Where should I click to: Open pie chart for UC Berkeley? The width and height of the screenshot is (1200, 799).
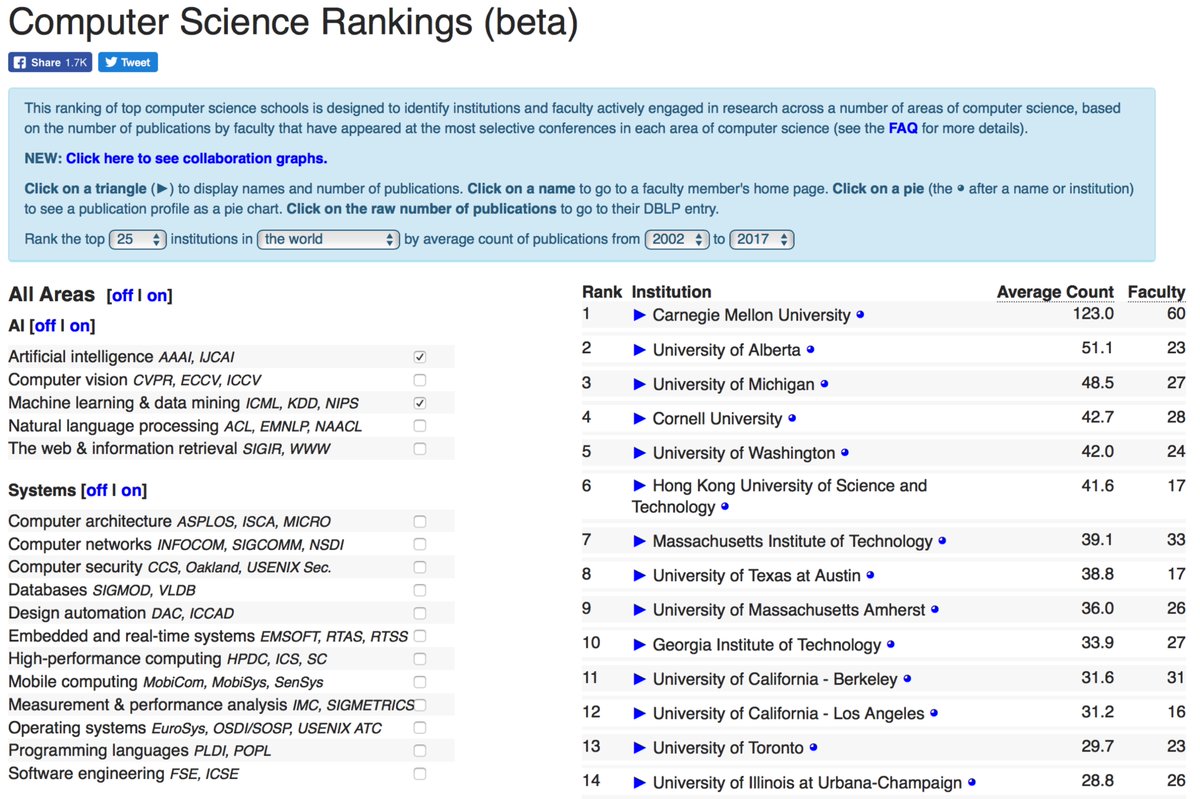pos(907,679)
